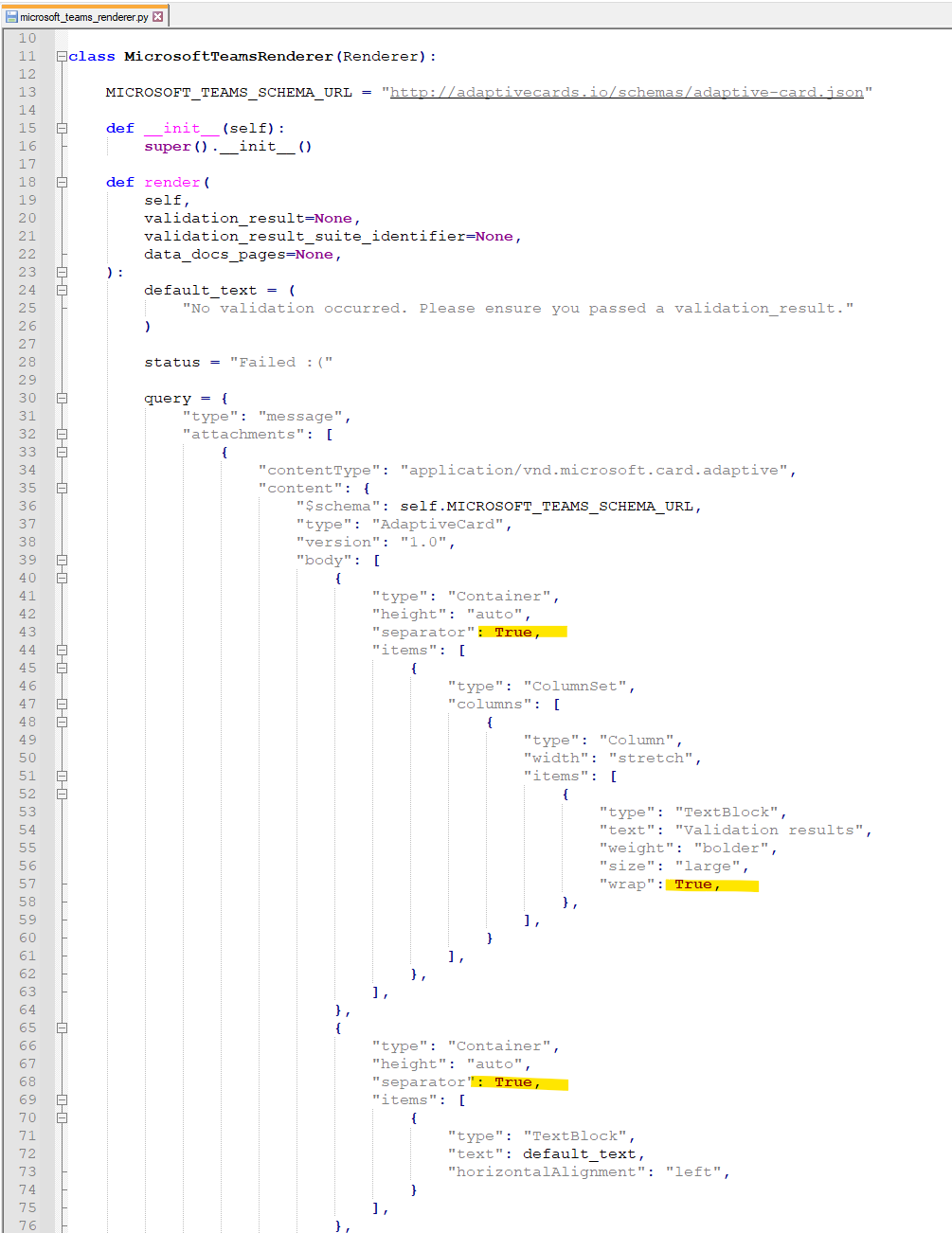Place cursor in the Validation results string
Viewport: 952px width, 1233px height.
tap(773, 830)
